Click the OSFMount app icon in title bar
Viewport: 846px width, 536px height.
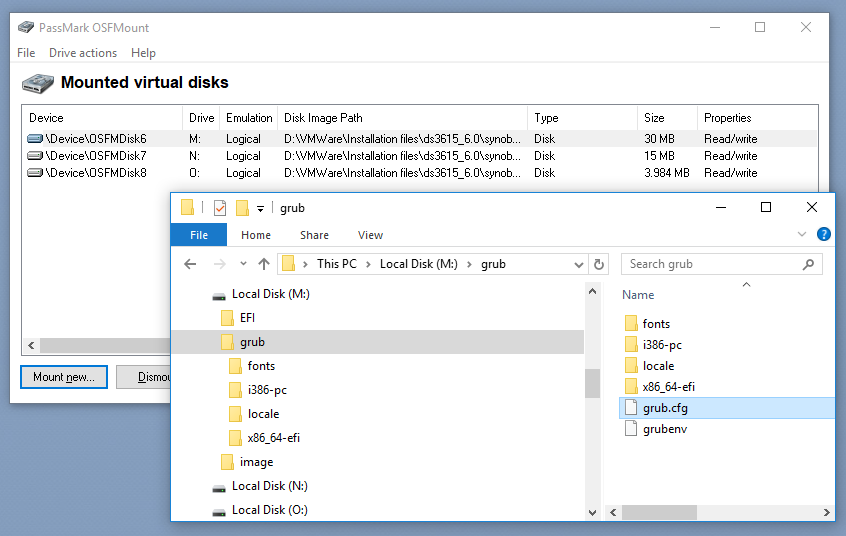(26, 27)
